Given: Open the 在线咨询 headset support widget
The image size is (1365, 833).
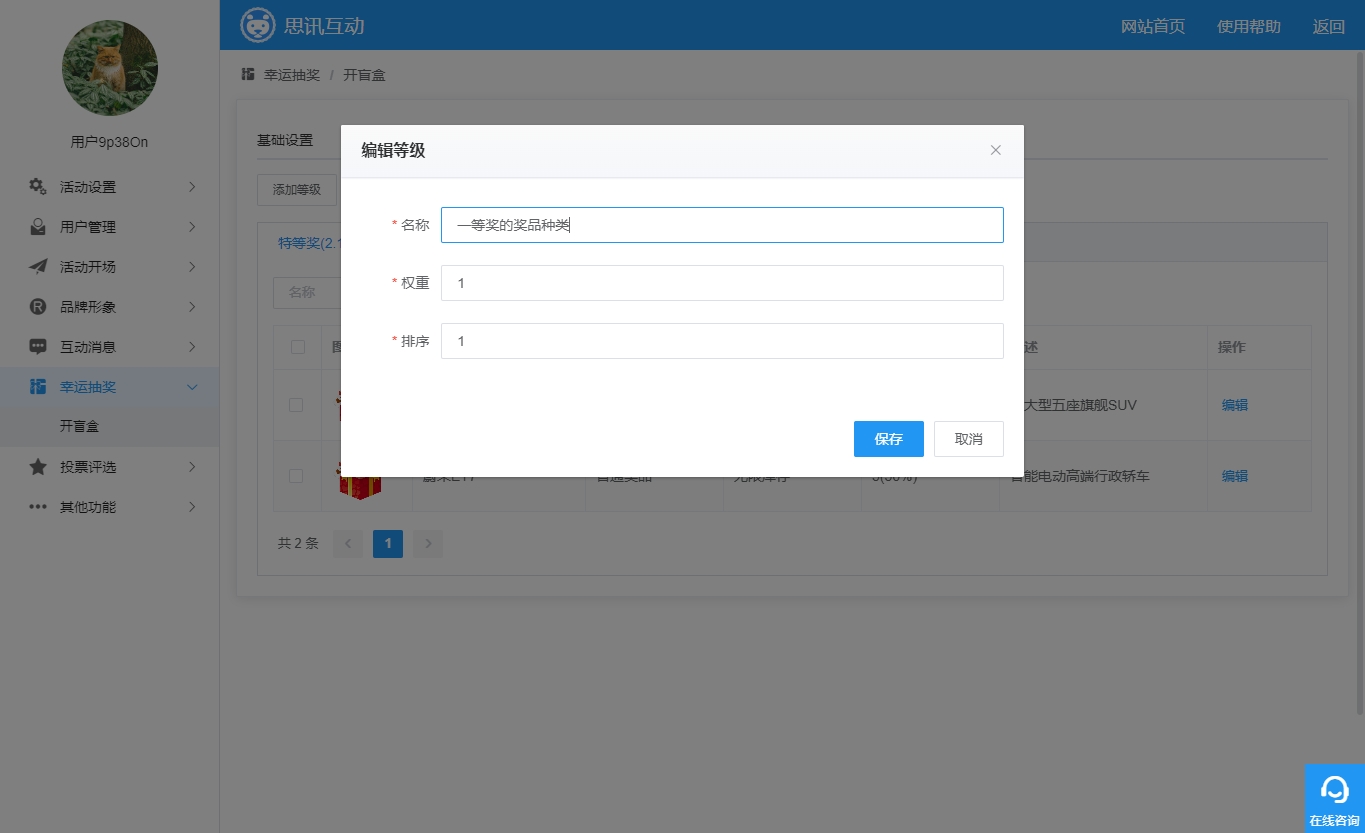Looking at the screenshot, I should (x=1334, y=798).
